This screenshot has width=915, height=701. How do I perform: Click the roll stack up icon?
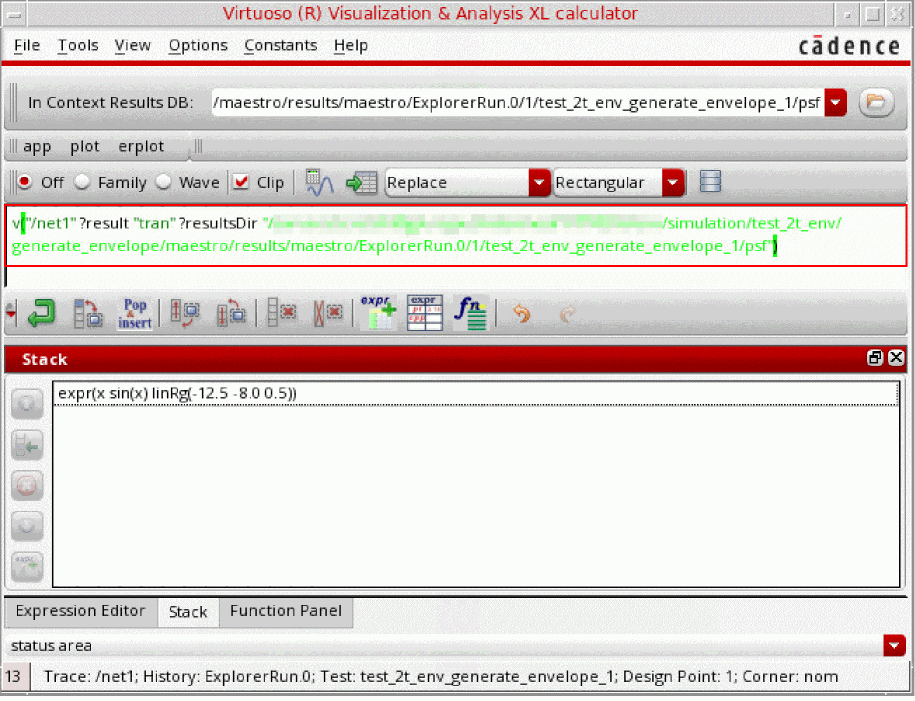184,313
